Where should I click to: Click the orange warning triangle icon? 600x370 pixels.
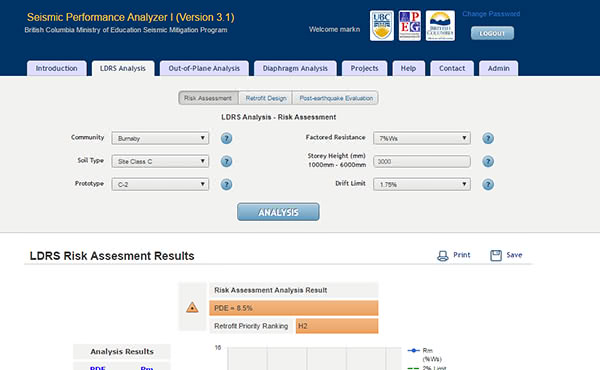point(192,307)
